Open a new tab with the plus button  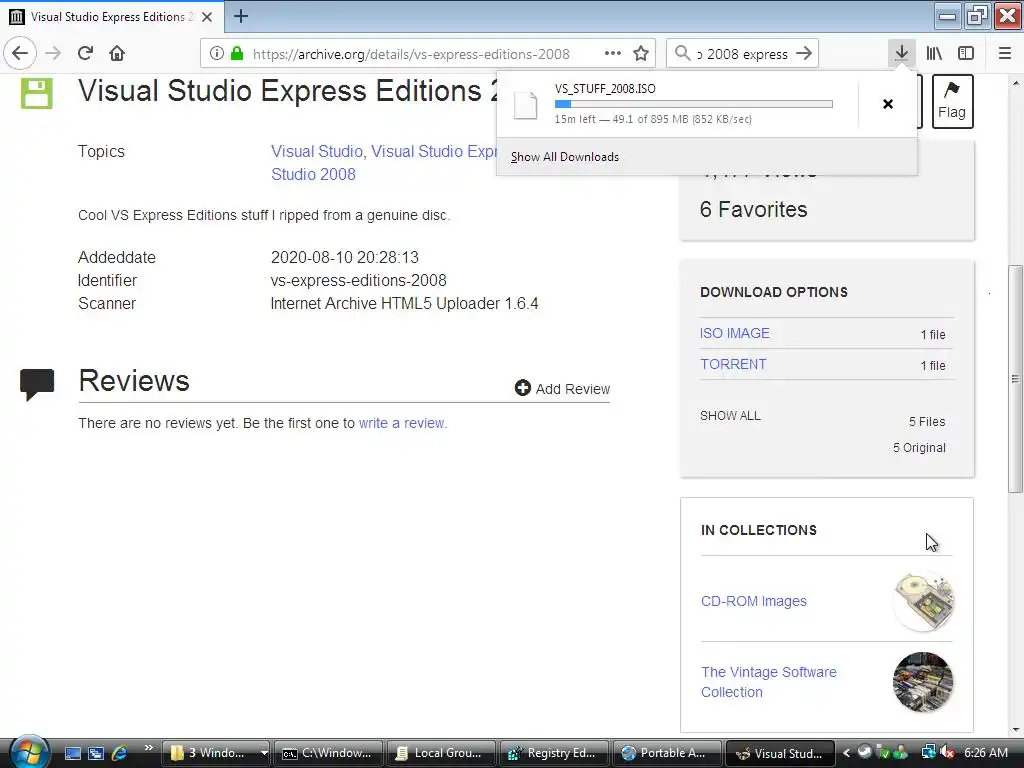pyautogui.click(x=241, y=16)
